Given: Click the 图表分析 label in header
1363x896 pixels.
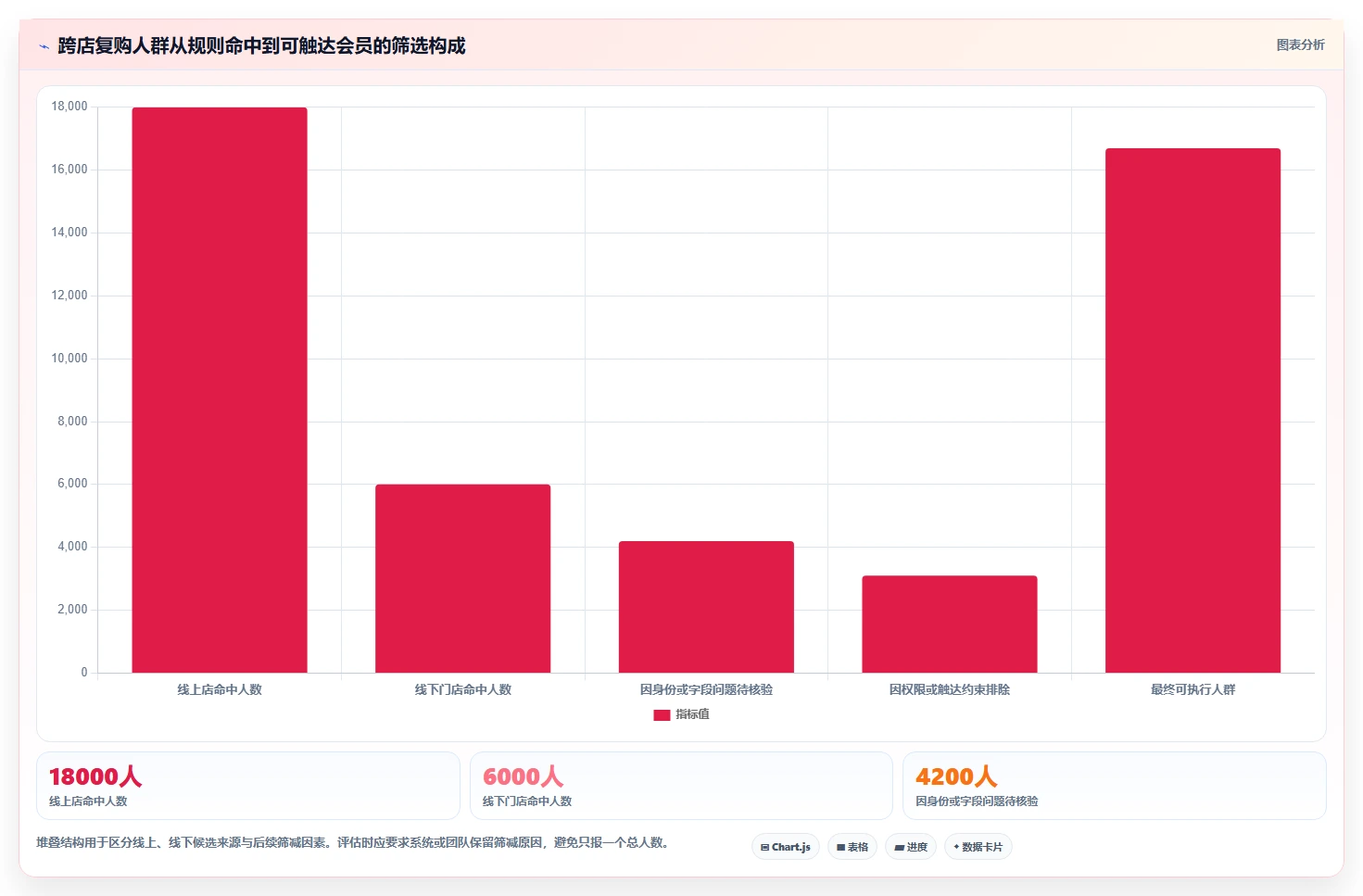Looking at the screenshot, I should 1300,44.
